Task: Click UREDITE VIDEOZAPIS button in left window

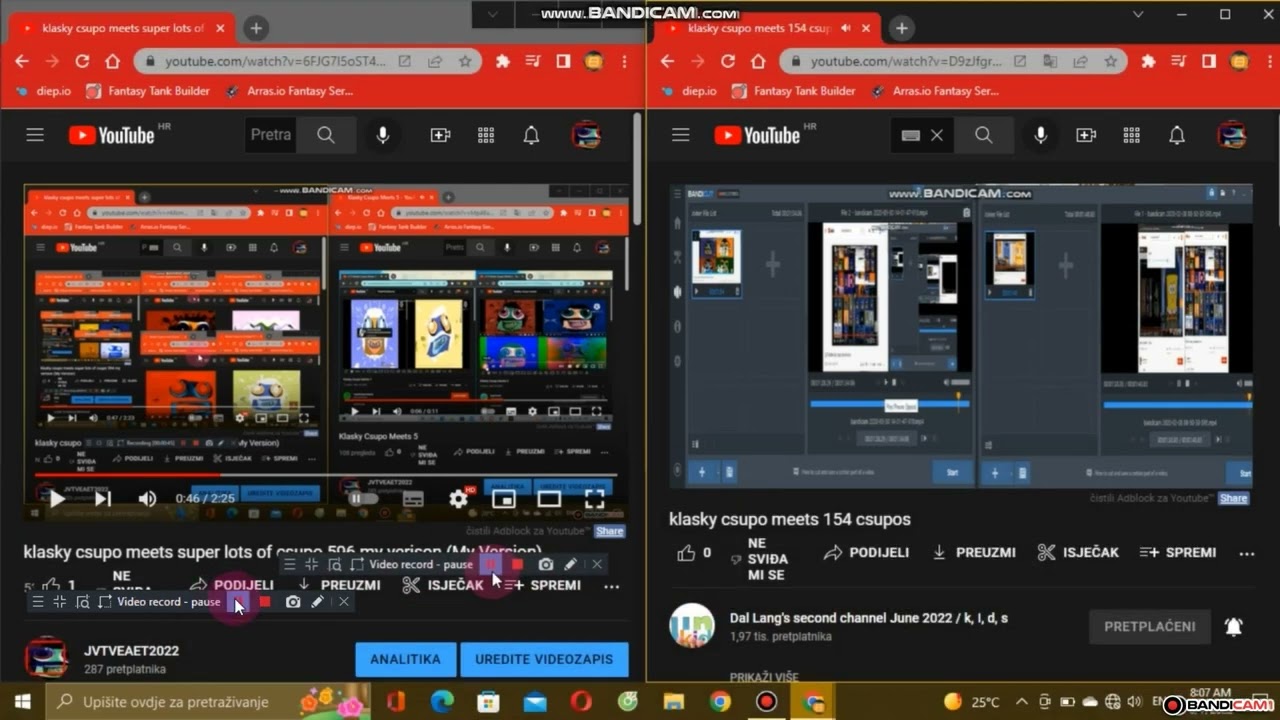Action: [544, 659]
